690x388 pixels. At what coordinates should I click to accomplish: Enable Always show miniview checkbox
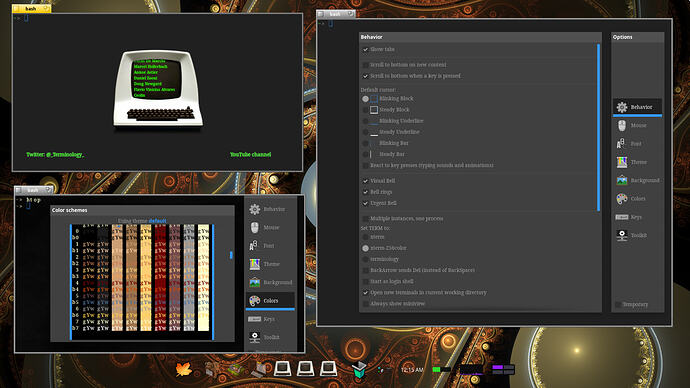[x=365, y=304]
